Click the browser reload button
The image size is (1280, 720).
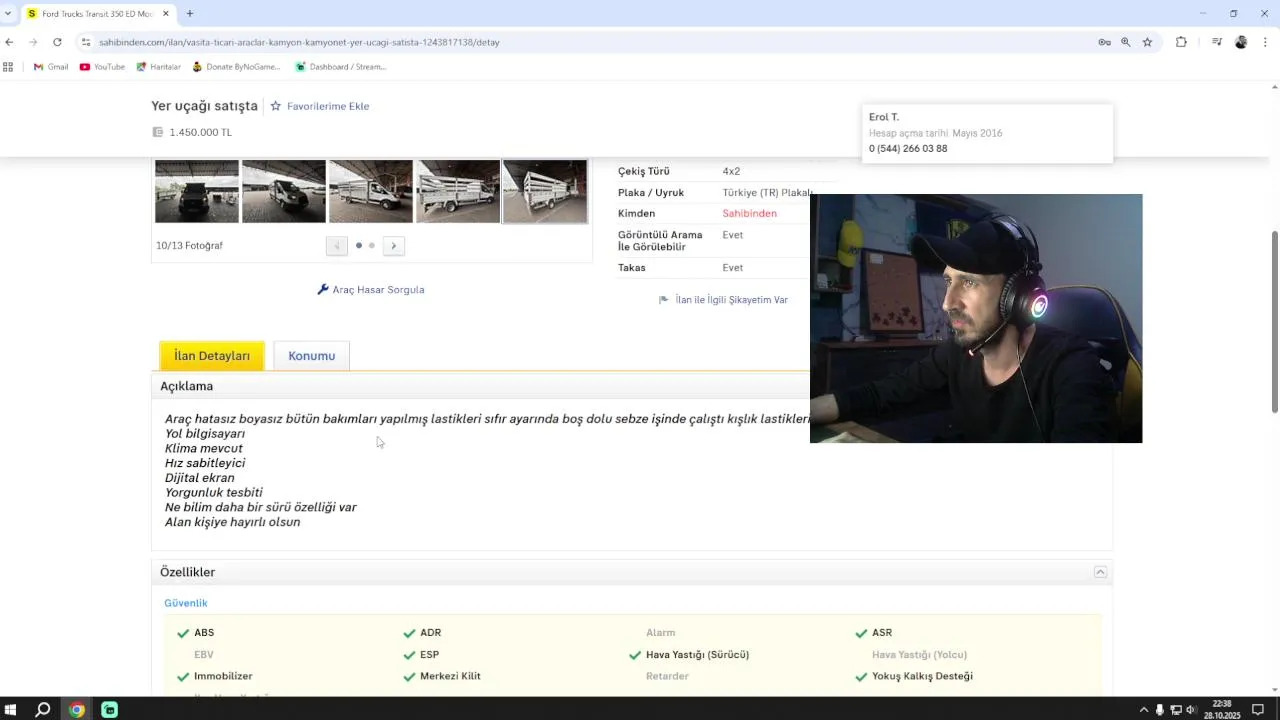[x=57, y=42]
